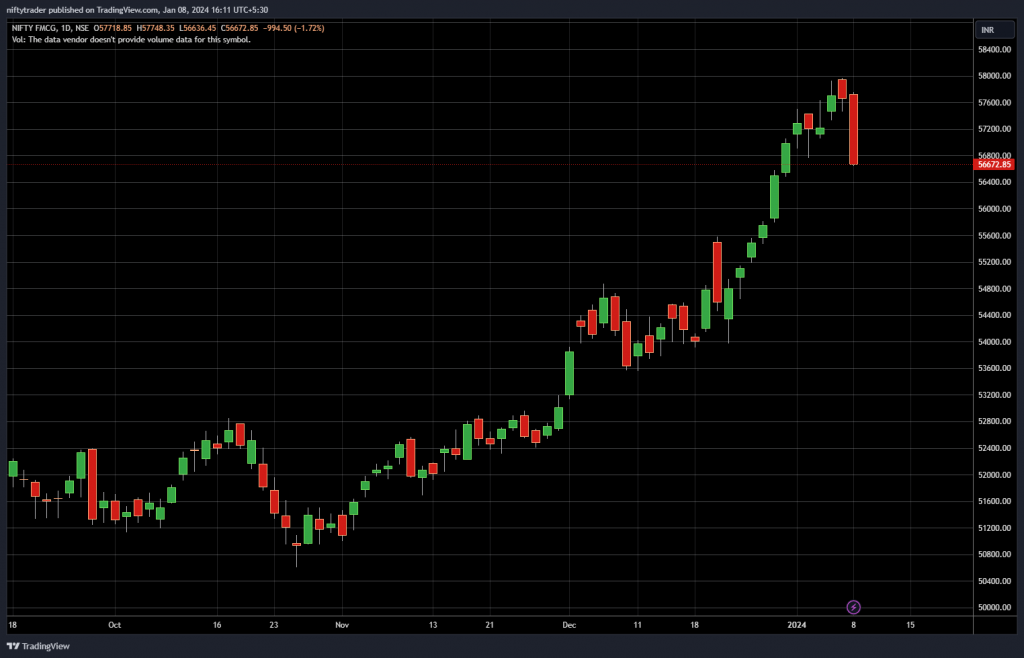Click the last large red candle on Jan 8
The height and width of the screenshot is (658, 1024).
click(x=853, y=129)
